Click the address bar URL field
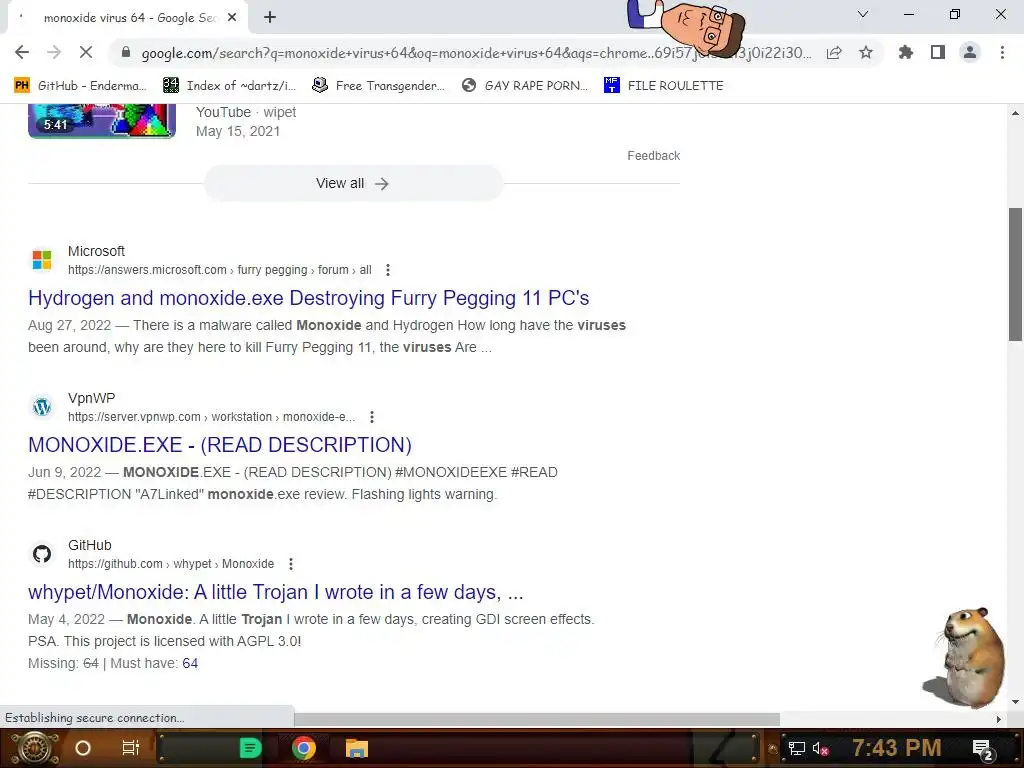1024x768 pixels. pyautogui.click(x=475, y=53)
